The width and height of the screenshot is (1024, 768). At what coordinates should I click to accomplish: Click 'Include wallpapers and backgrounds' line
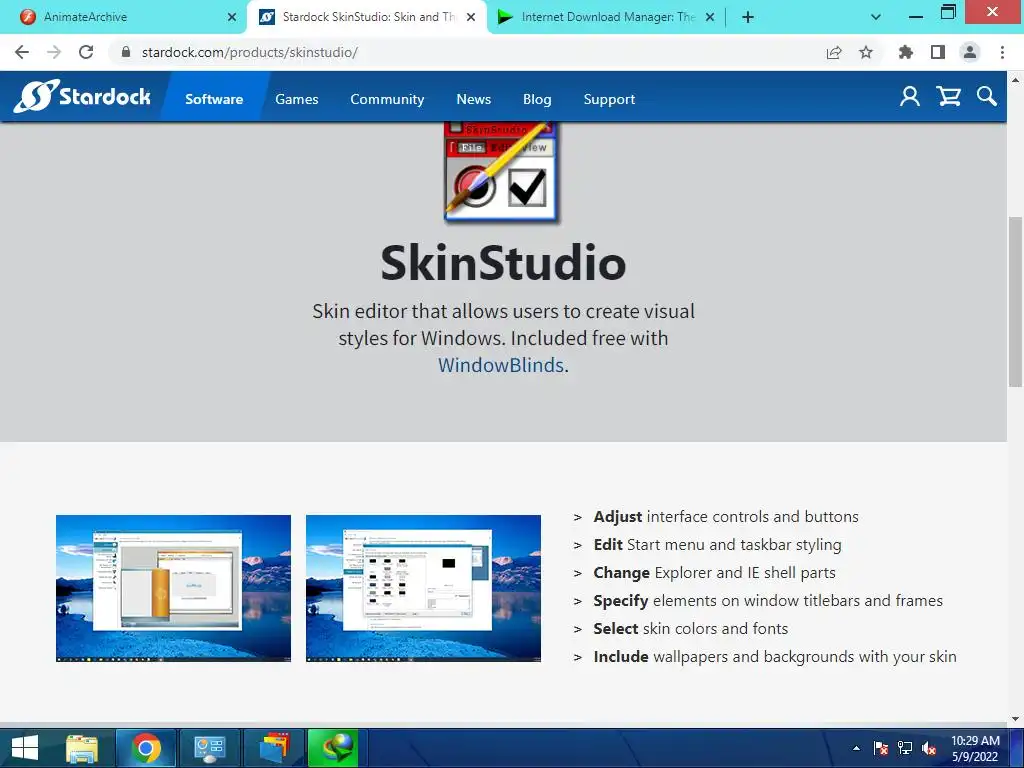pos(775,657)
